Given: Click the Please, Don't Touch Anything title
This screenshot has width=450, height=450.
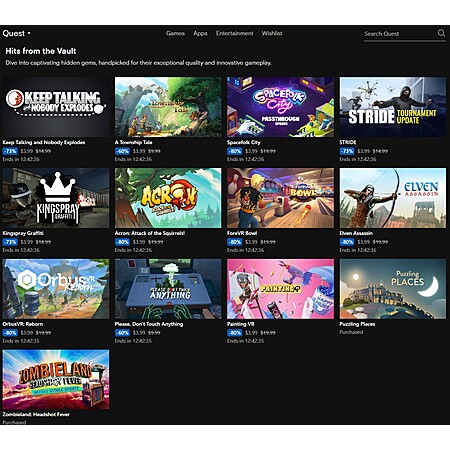Looking at the screenshot, I should pyautogui.click(x=149, y=324).
